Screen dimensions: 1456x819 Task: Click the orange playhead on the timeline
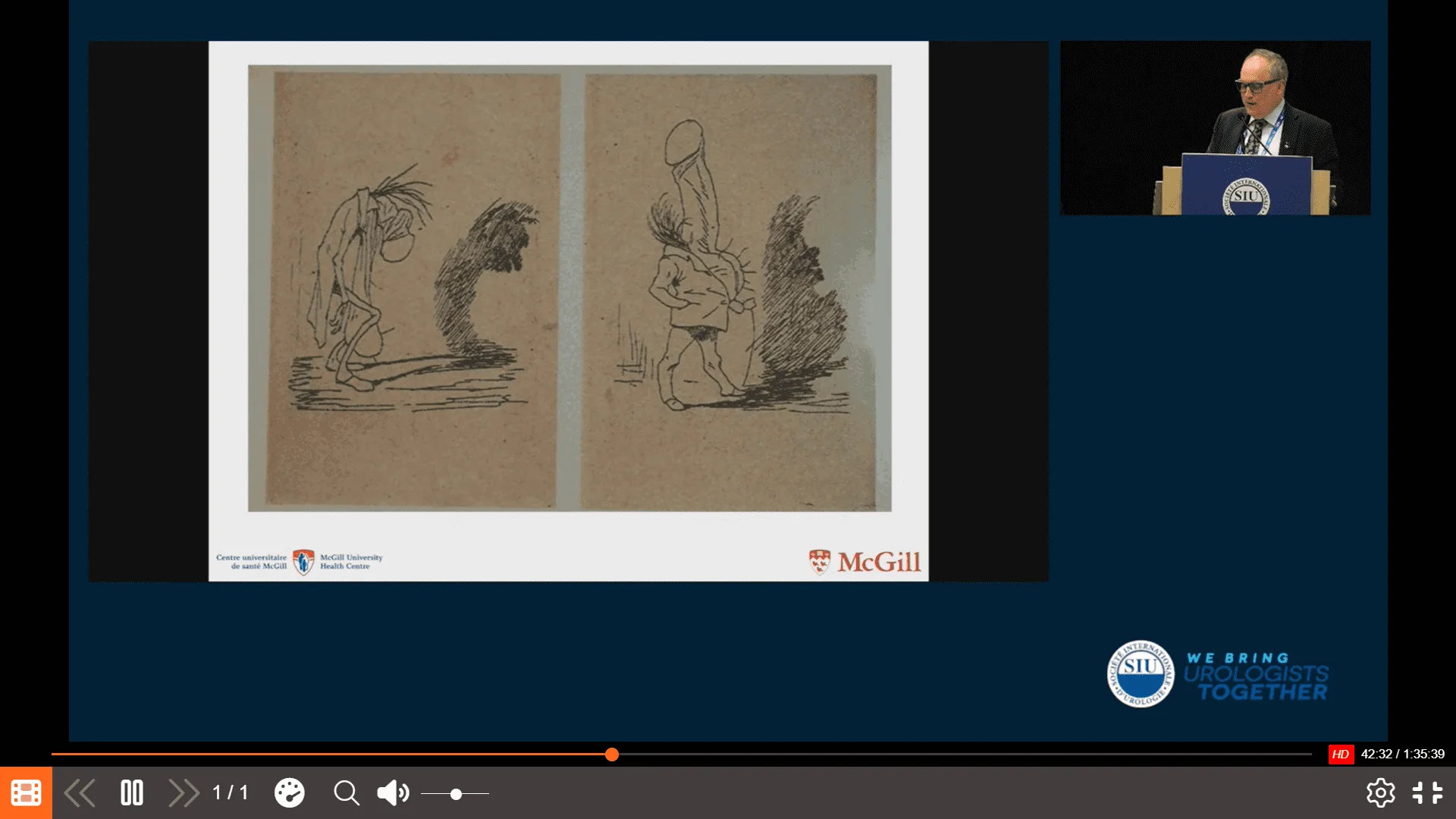(x=612, y=754)
